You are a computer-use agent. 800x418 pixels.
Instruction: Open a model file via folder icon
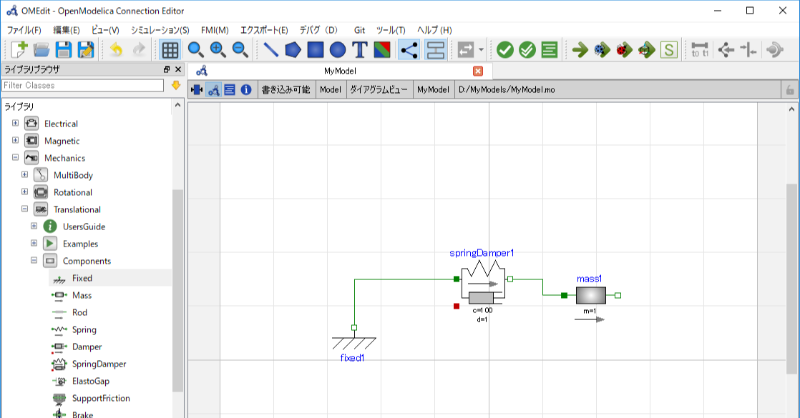pos(41,50)
